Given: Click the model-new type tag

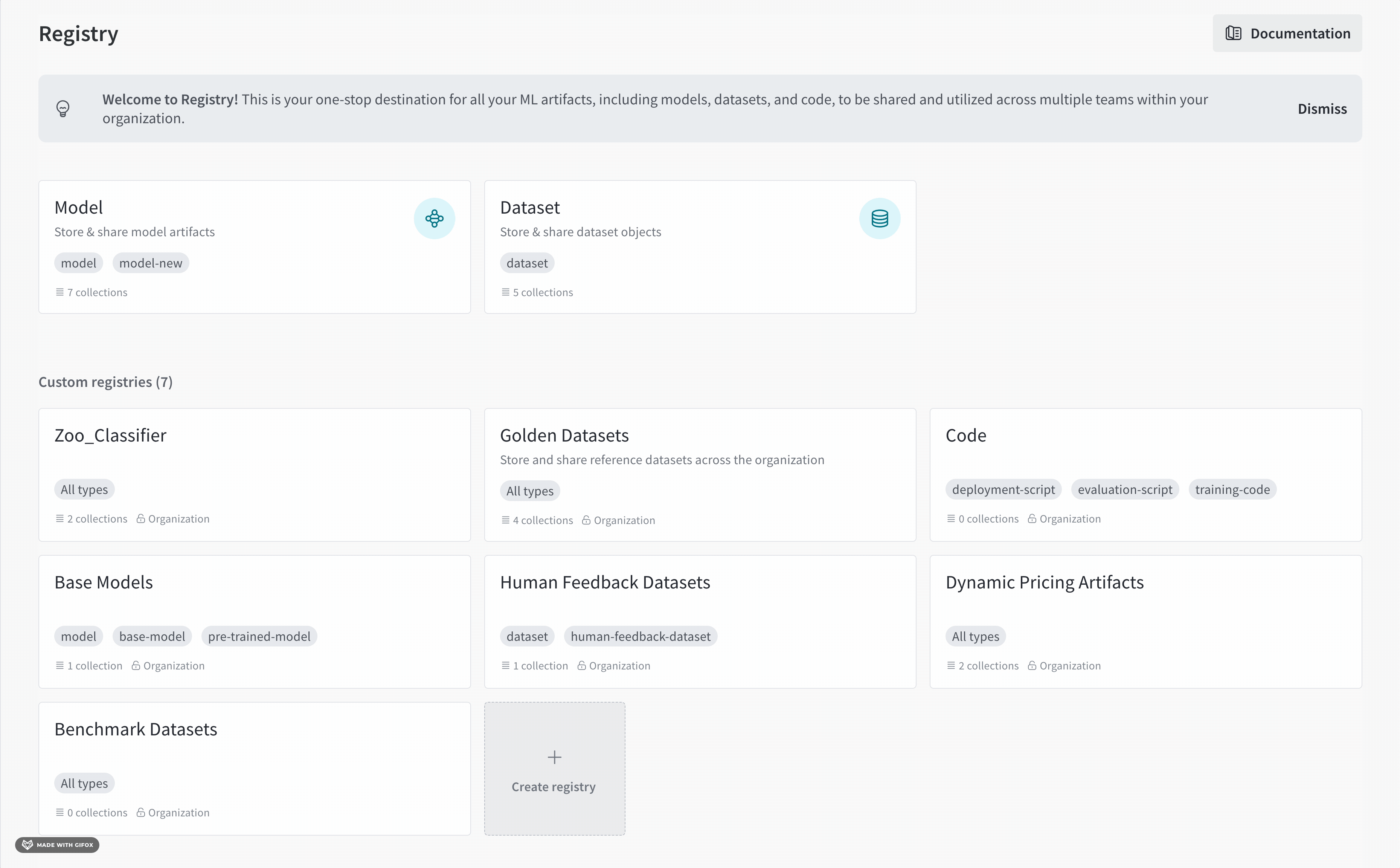Looking at the screenshot, I should (151, 263).
